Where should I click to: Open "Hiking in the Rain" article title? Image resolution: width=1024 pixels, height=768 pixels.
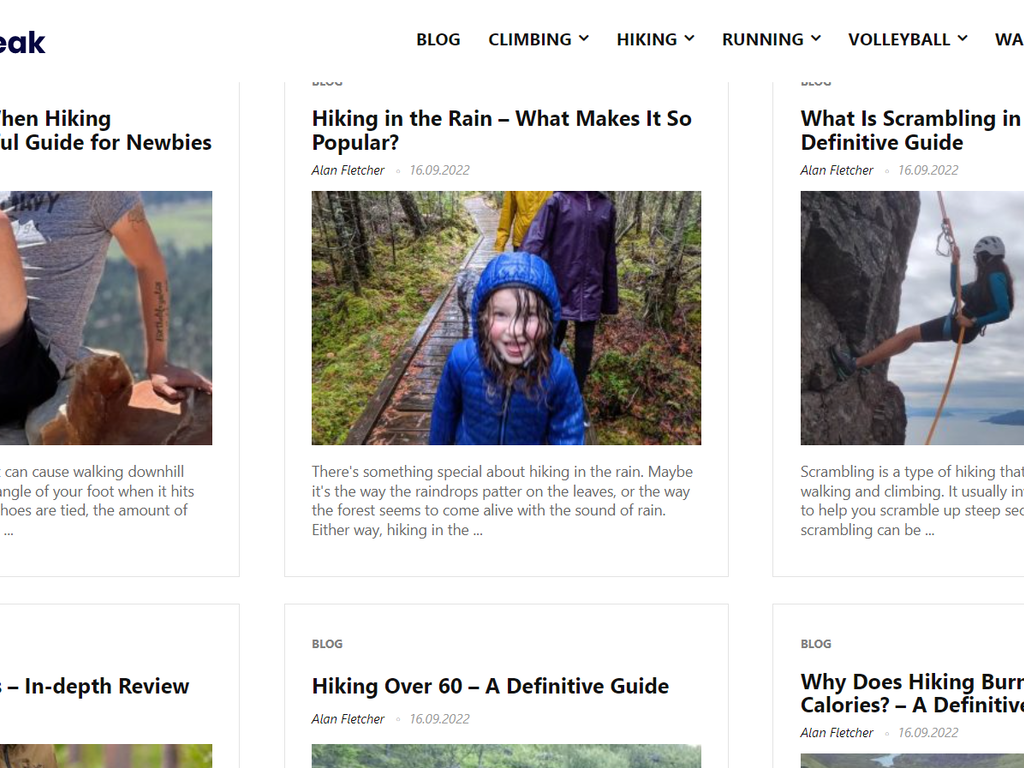[x=501, y=131]
